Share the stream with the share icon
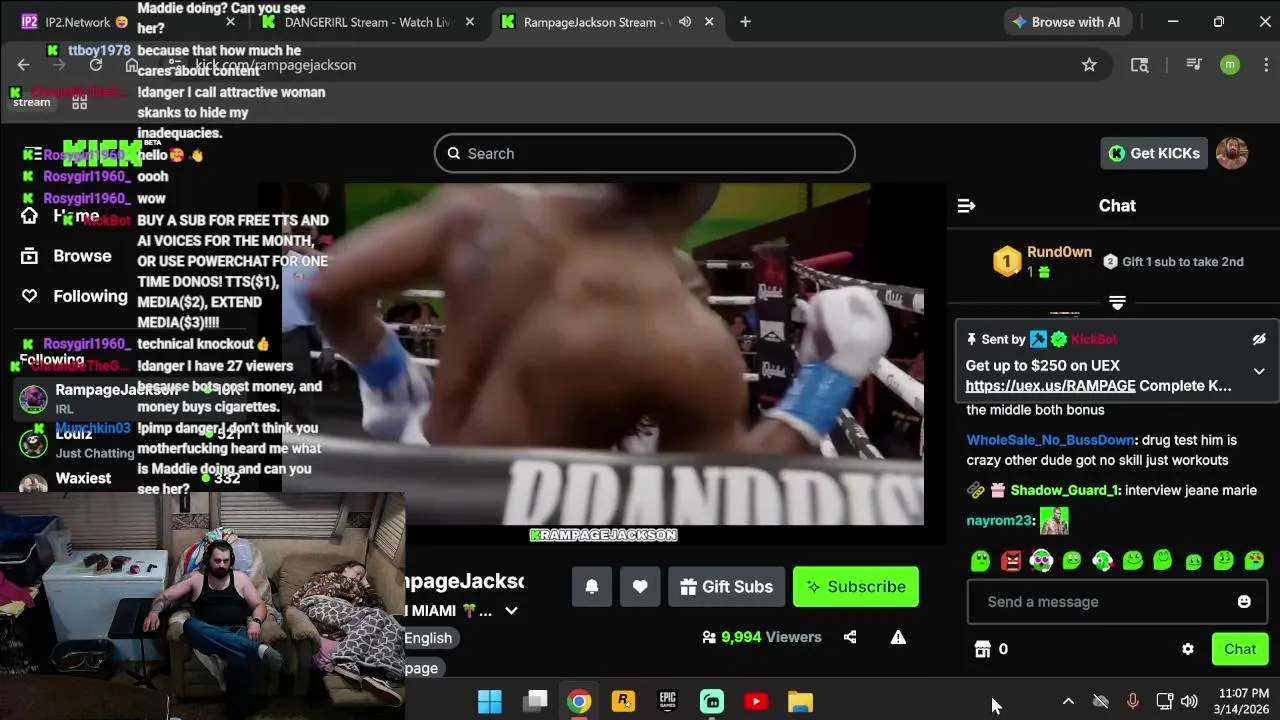Image resolution: width=1280 pixels, height=720 pixels. coord(850,637)
